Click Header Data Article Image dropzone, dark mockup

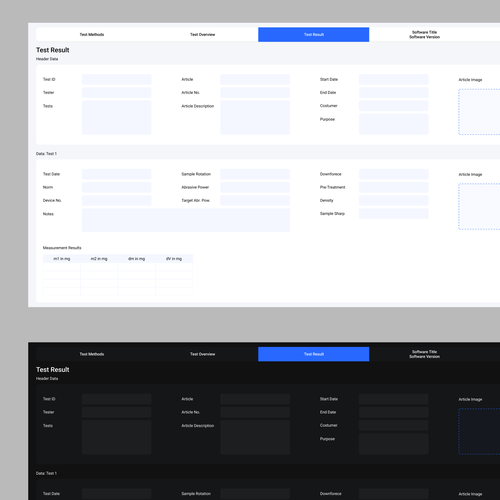coord(479,432)
